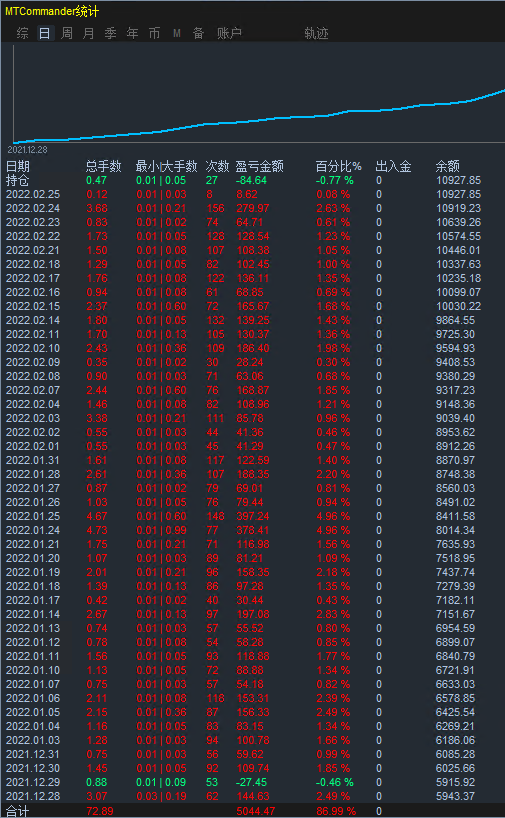Click balance value 10030.22
This screenshot has width=505, height=818.
point(459,306)
